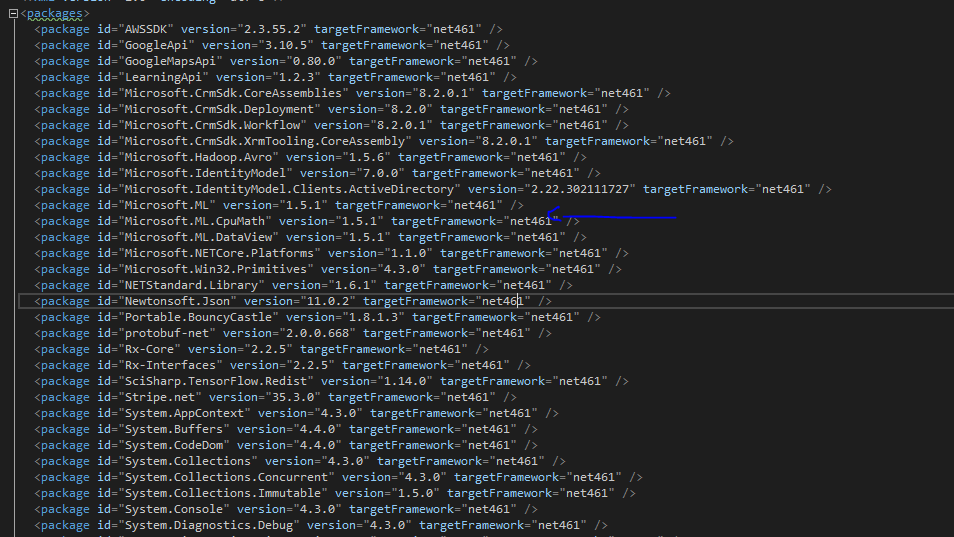This screenshot has height=537, width=954.
Task: Click the Microsoft.ML package id
Action: click(167, 206)
